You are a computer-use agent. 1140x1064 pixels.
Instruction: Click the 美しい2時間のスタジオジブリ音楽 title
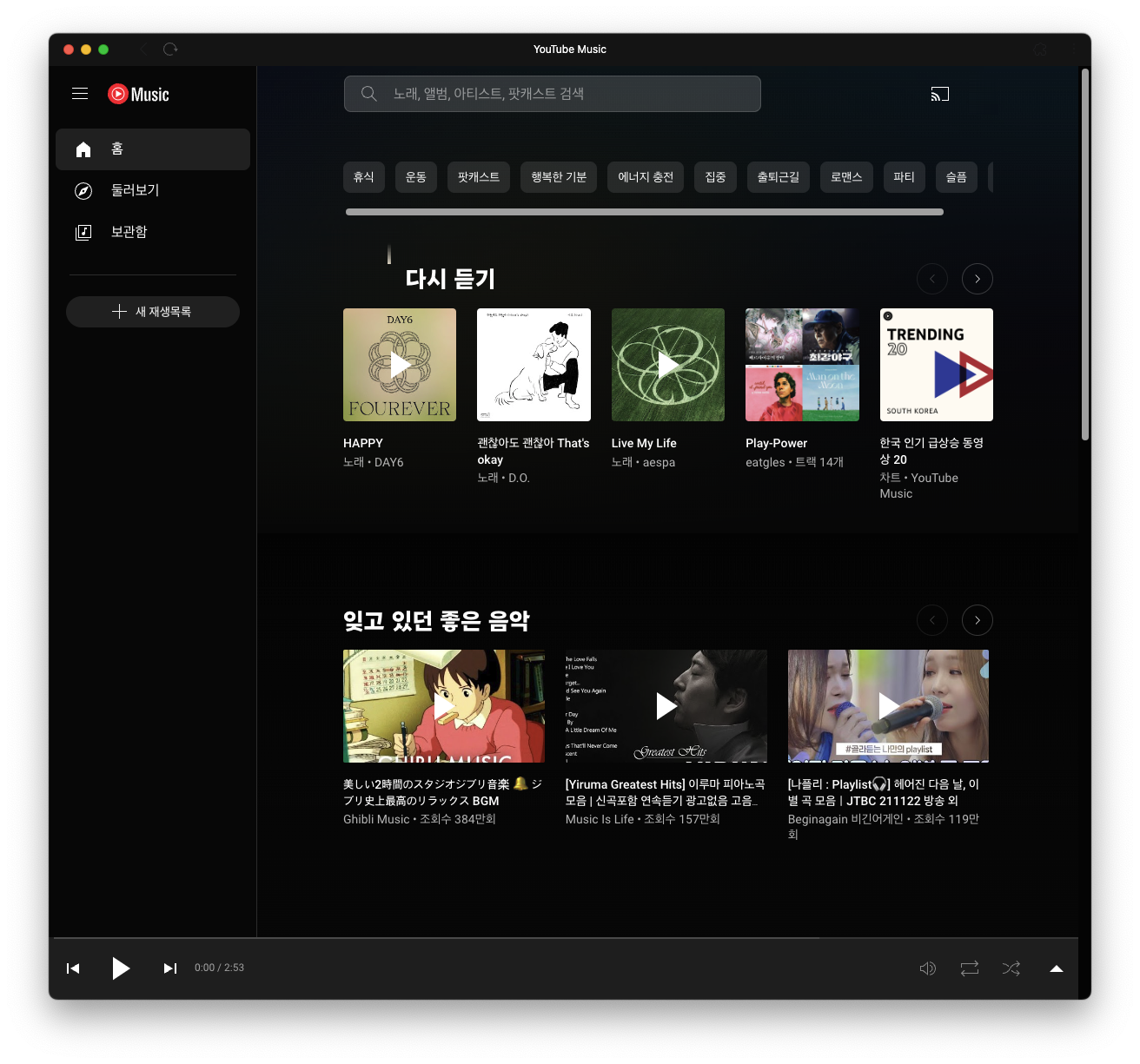tap(443, 792)
